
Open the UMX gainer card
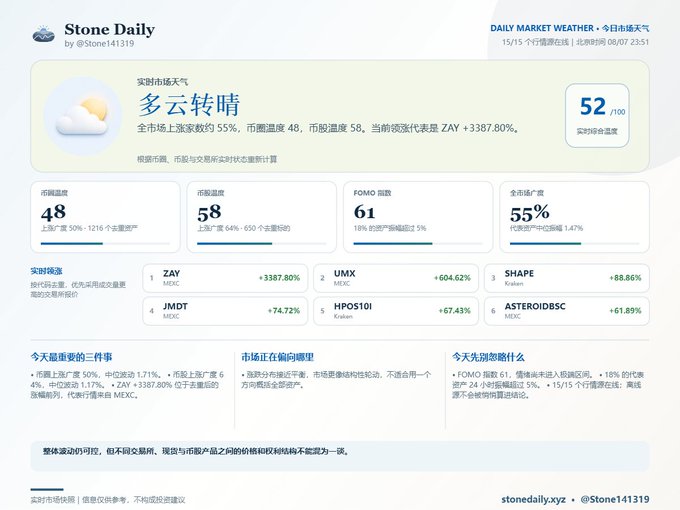click(396, 278)
